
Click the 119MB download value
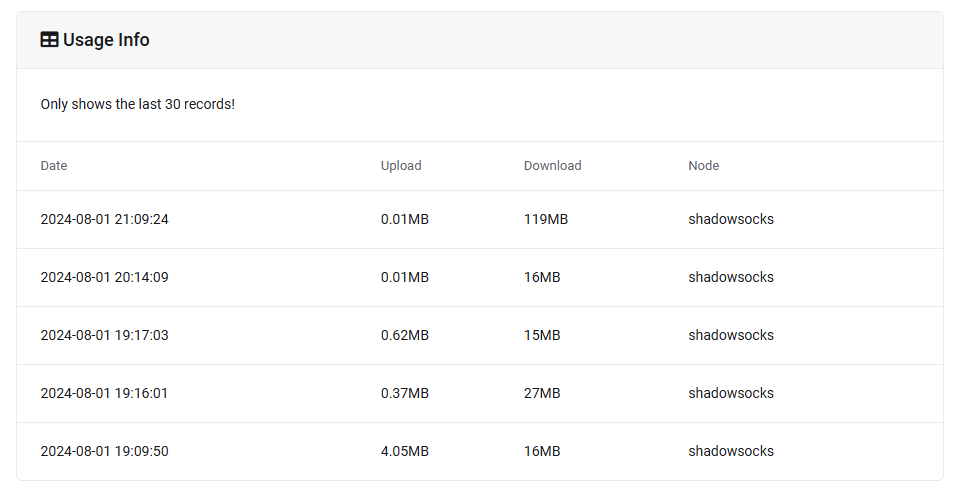click(545, 219)
